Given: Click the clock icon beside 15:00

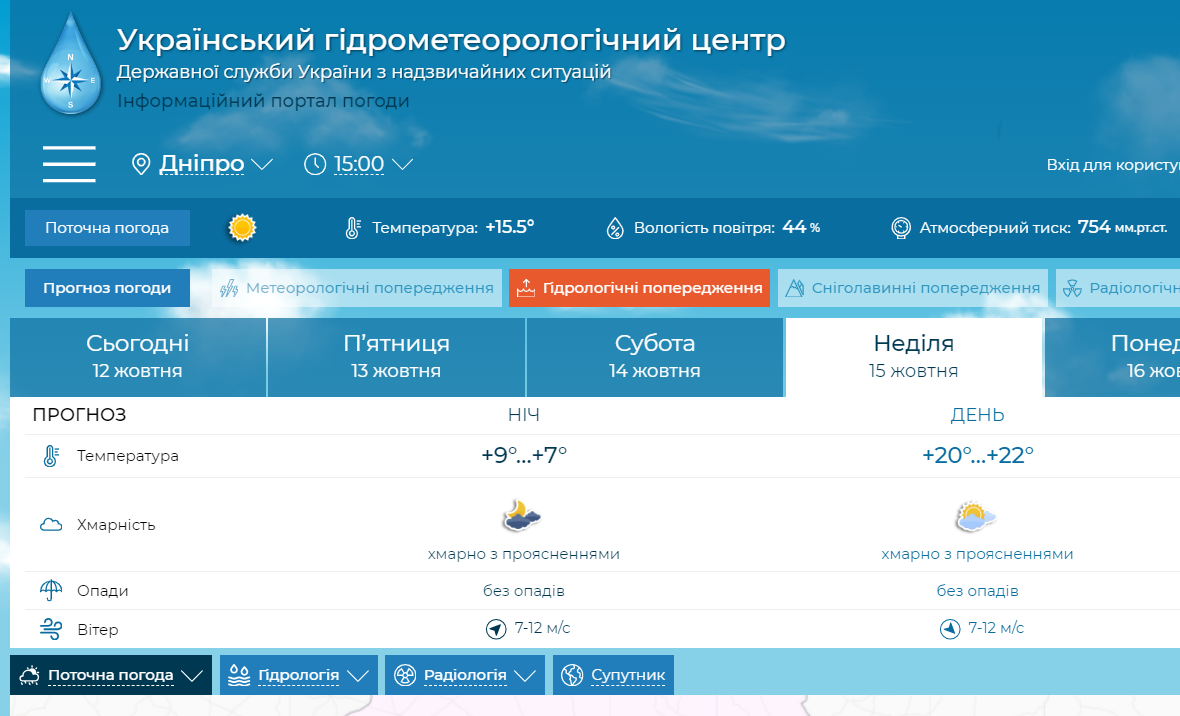Looking at the screenshot, I should tap(315, 164).
